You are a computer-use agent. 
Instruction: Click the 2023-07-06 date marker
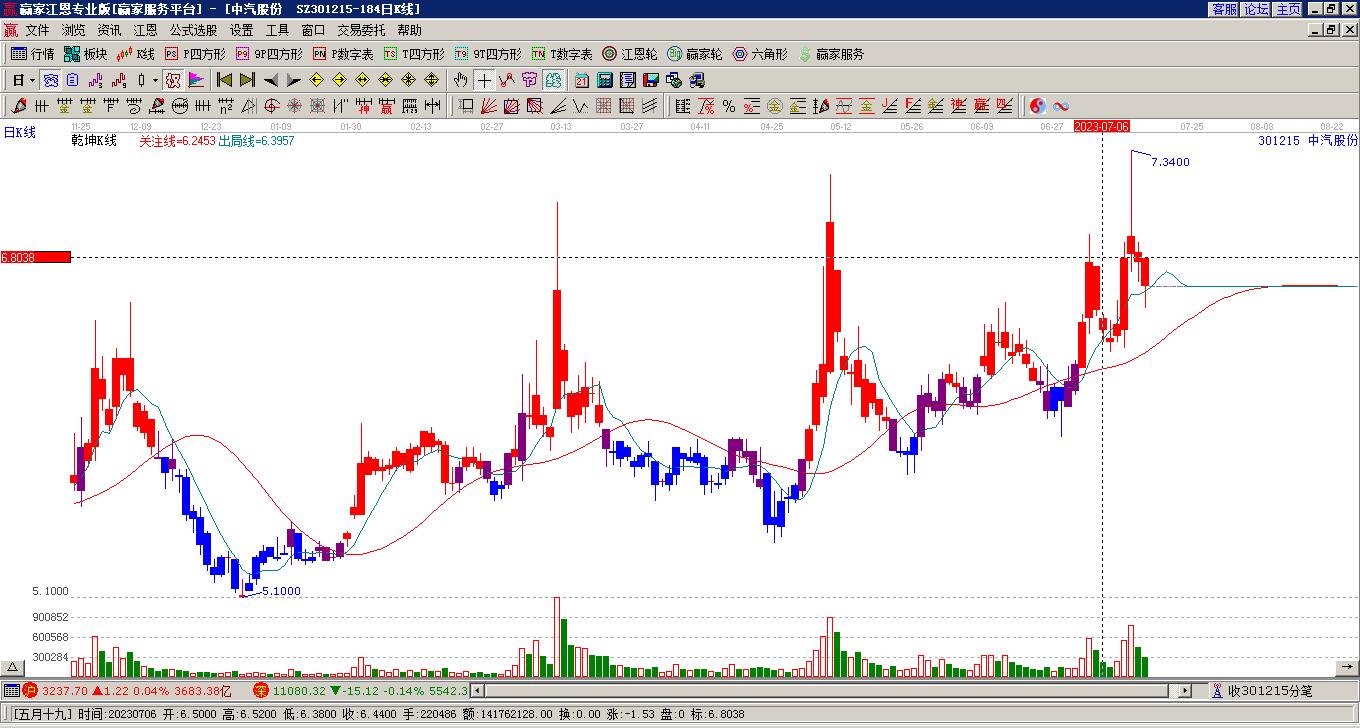1102,126
